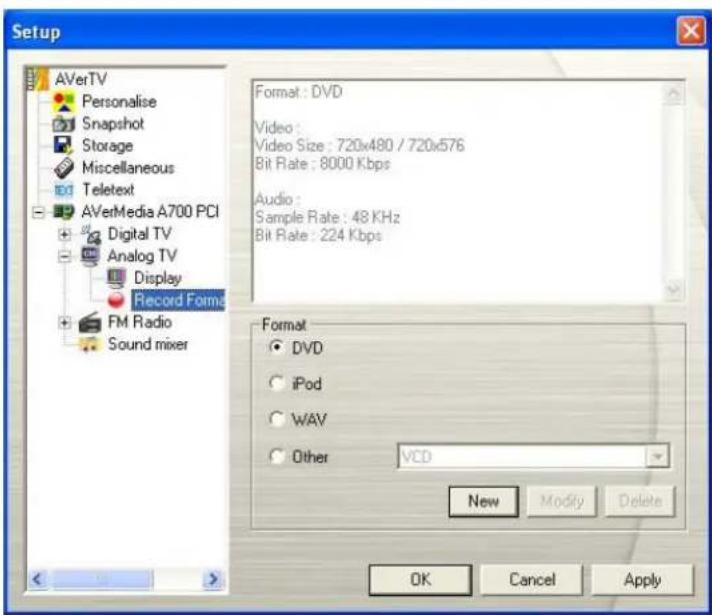Click the FM Radio icon
This screenshot has width=712, height=615.
pos(90,322)
